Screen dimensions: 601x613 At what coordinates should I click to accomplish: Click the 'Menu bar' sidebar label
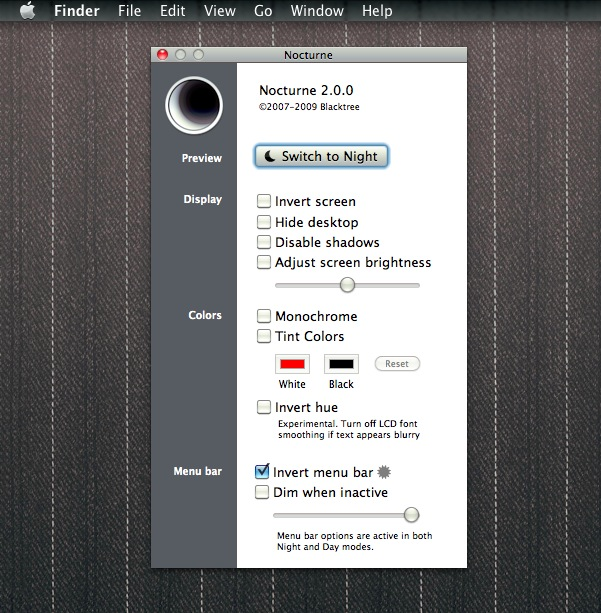(197, 471)
